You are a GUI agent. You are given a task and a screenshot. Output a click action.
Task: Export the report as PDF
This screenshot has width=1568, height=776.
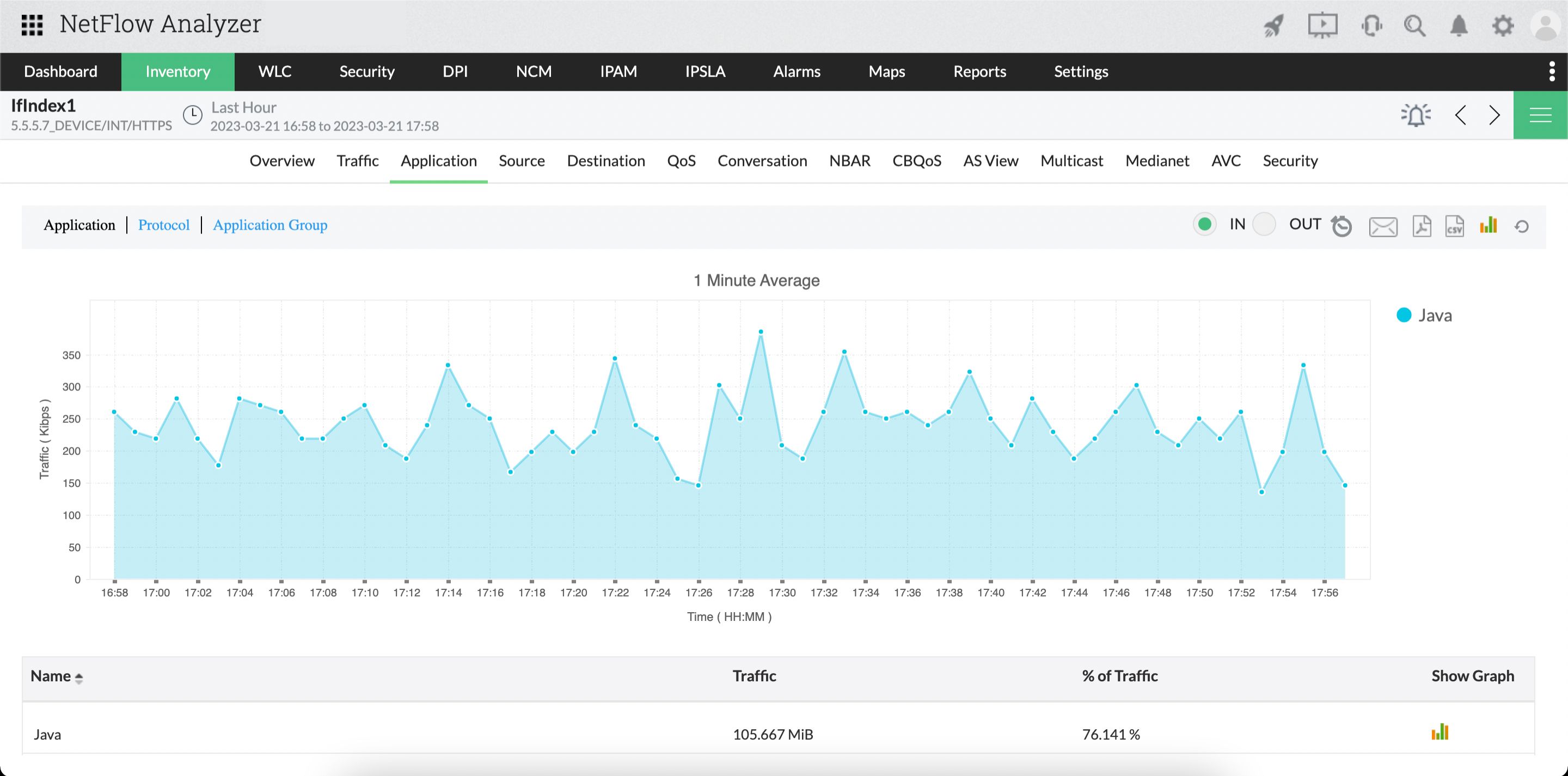pyautogui.click(x=1422, y=226)
